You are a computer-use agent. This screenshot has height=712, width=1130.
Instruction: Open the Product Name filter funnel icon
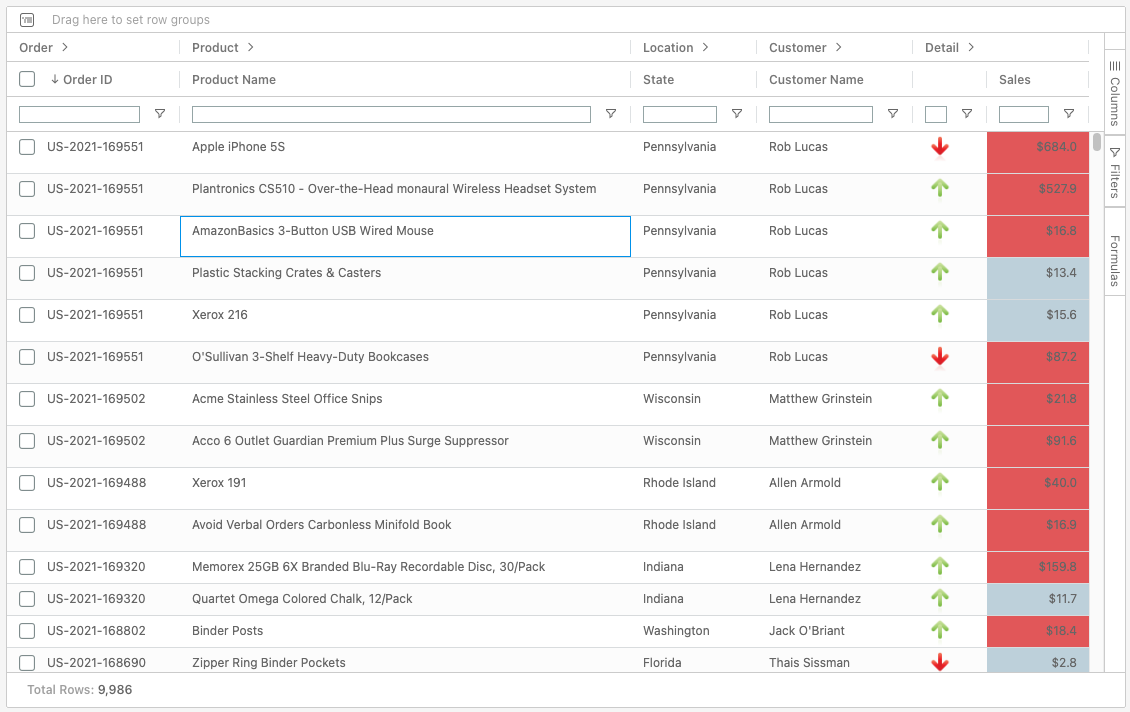[611, 114]
